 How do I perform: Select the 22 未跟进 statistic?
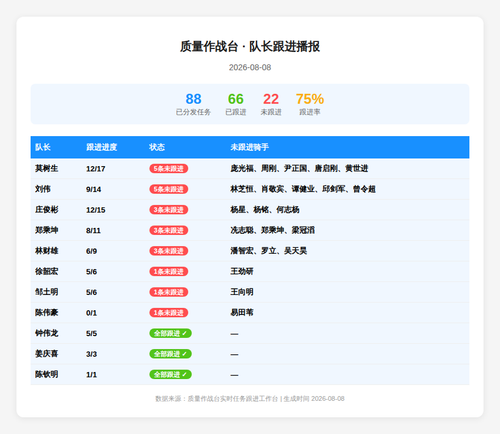(271, 104)
